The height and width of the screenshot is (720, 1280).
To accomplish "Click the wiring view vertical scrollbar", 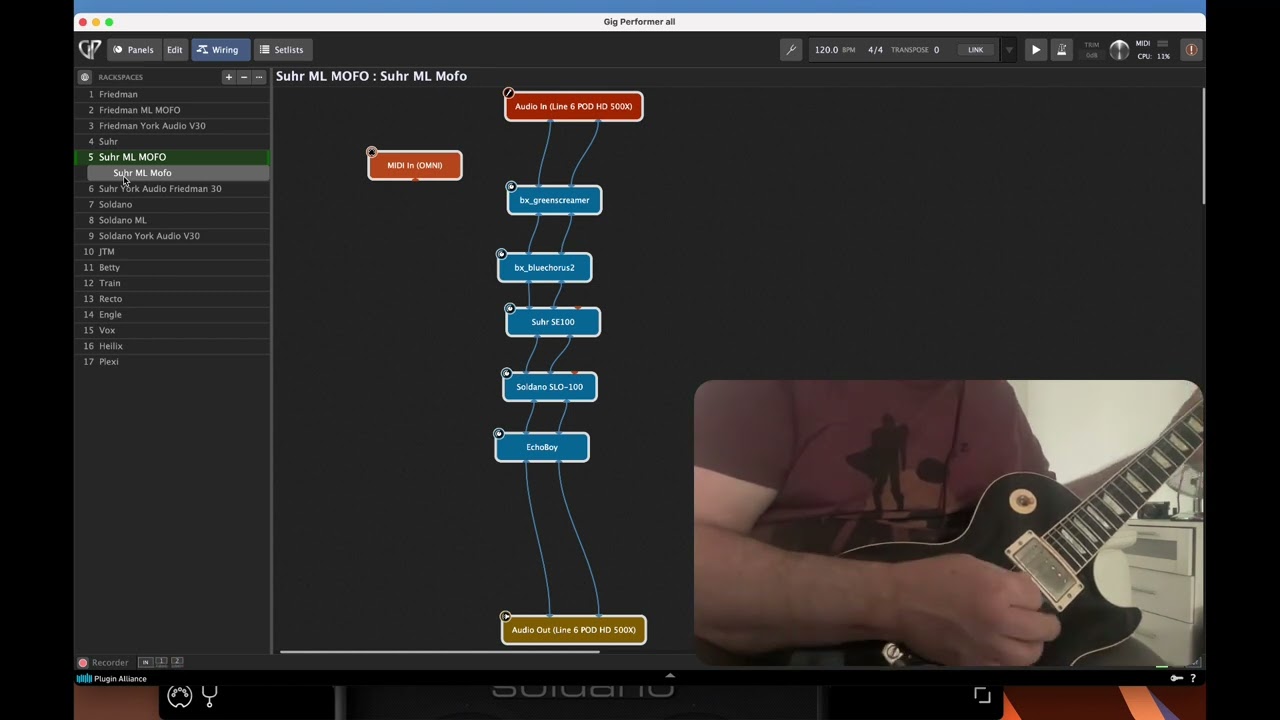I will click(x=1203, y=146).
